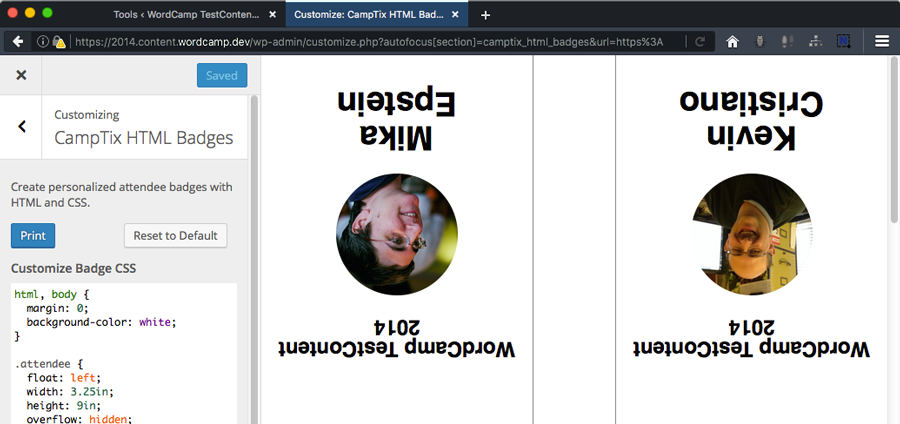The width and height of the screenshot is (900, 424).
Task: Click Reset to Default button
Action: [176, 236]
